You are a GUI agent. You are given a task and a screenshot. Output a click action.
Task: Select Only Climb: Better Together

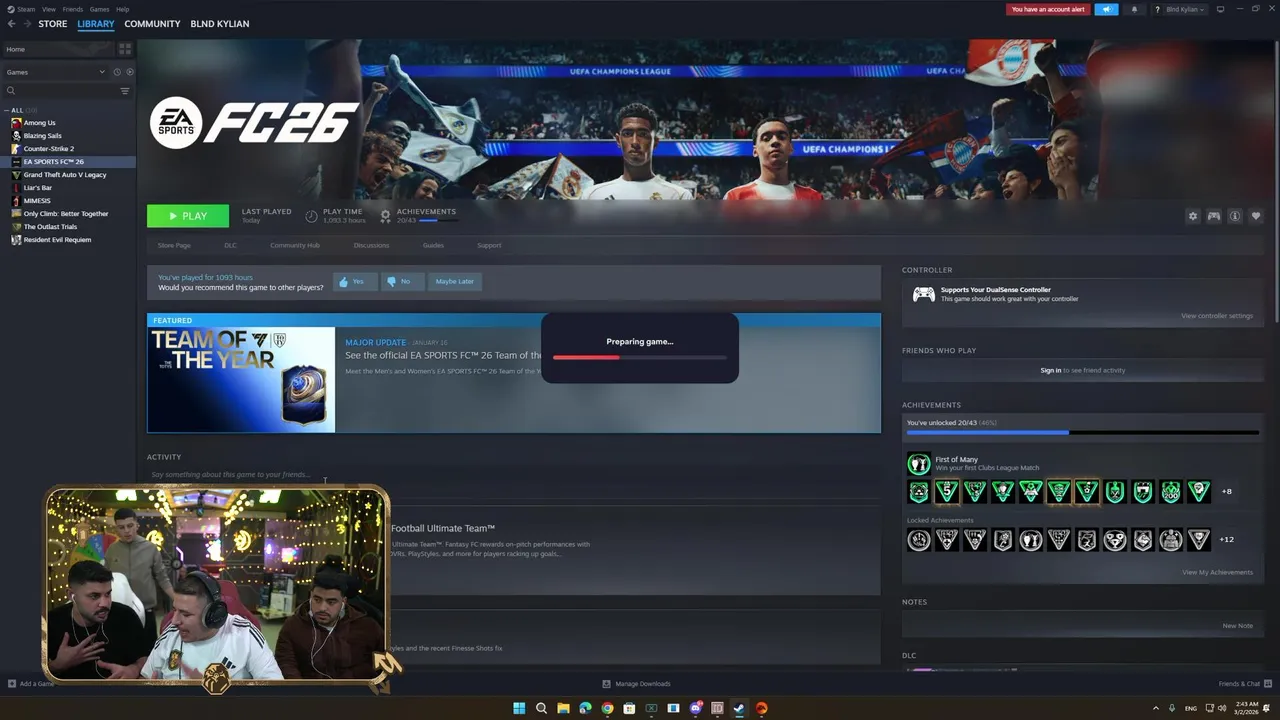tap(68, 214)
